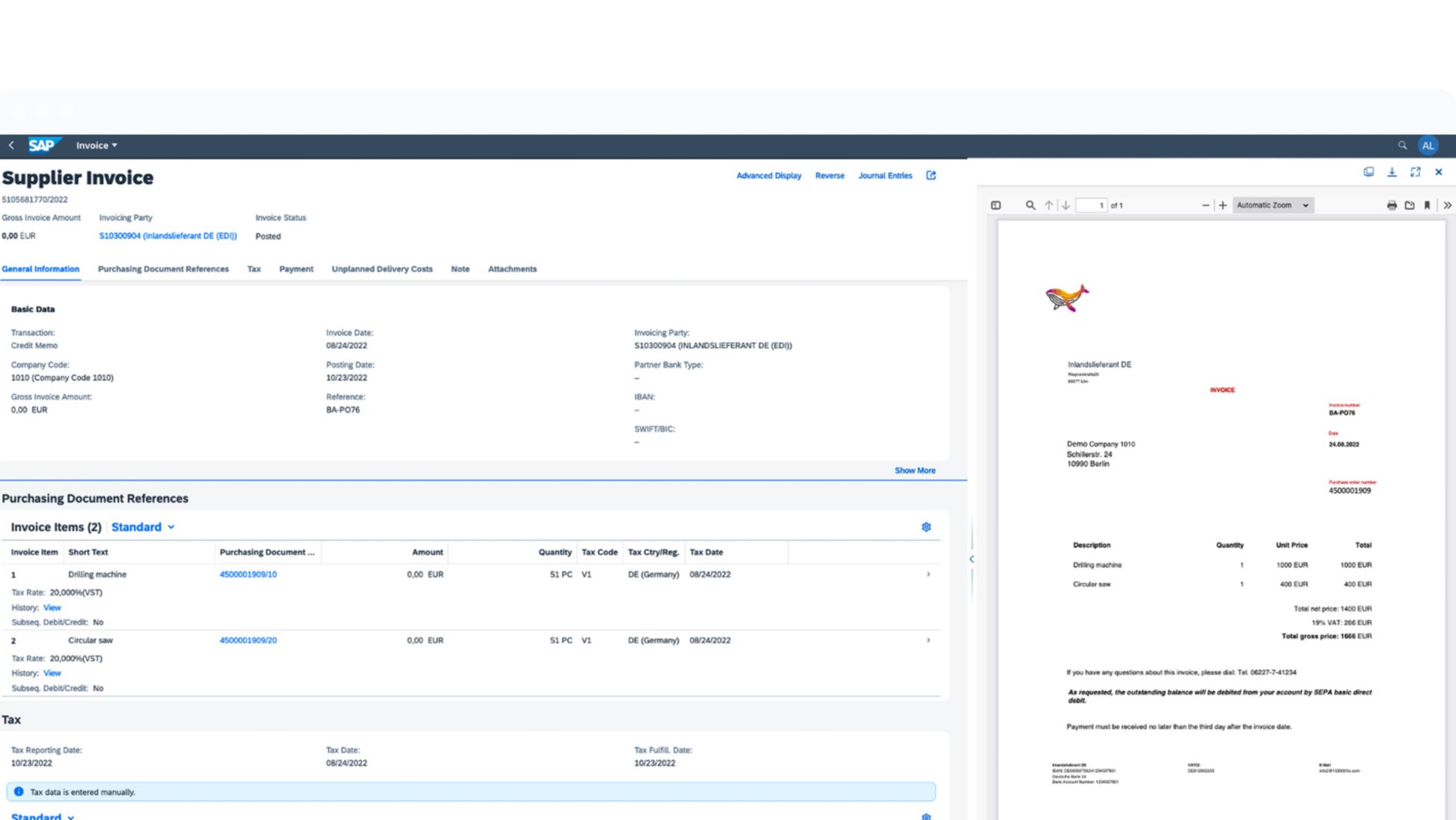
Task: Click the PDF bookmark icon
Action: (x=1427, y=205)
